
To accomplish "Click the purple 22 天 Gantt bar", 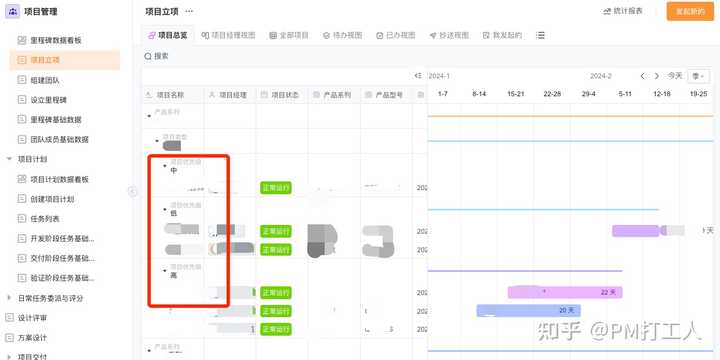I will [565, 292].
